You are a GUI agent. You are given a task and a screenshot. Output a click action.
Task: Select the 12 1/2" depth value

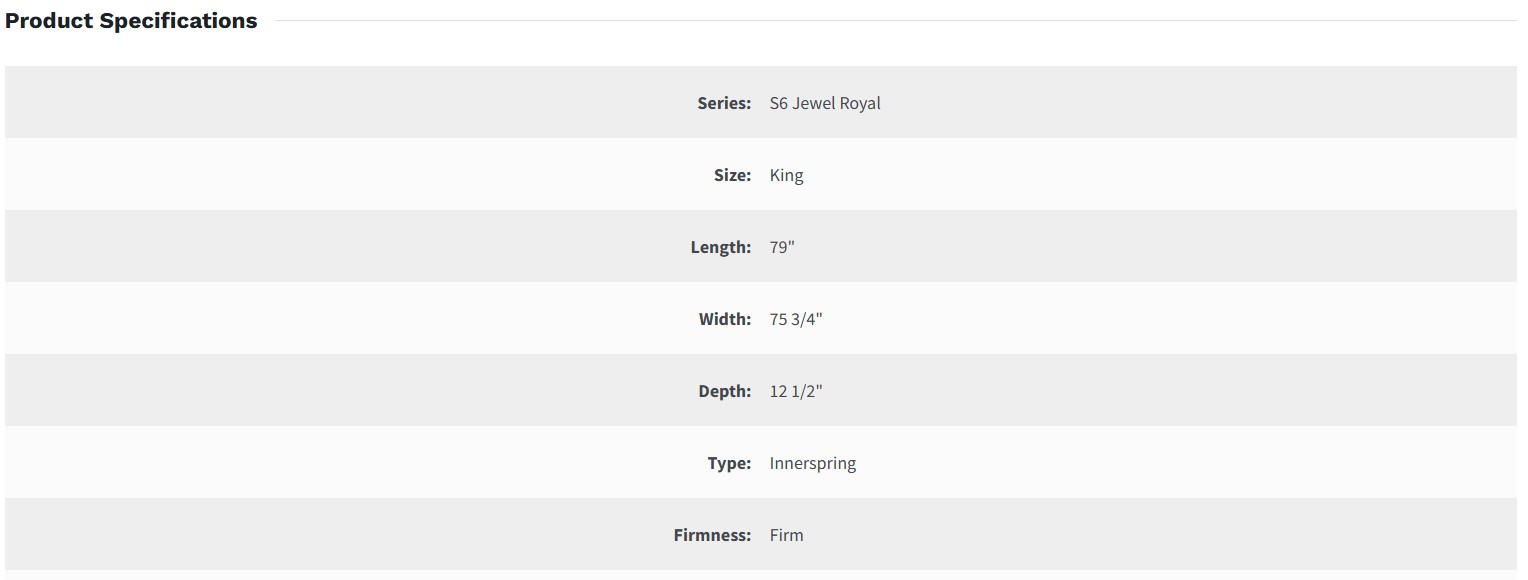[x=796, y=391]
